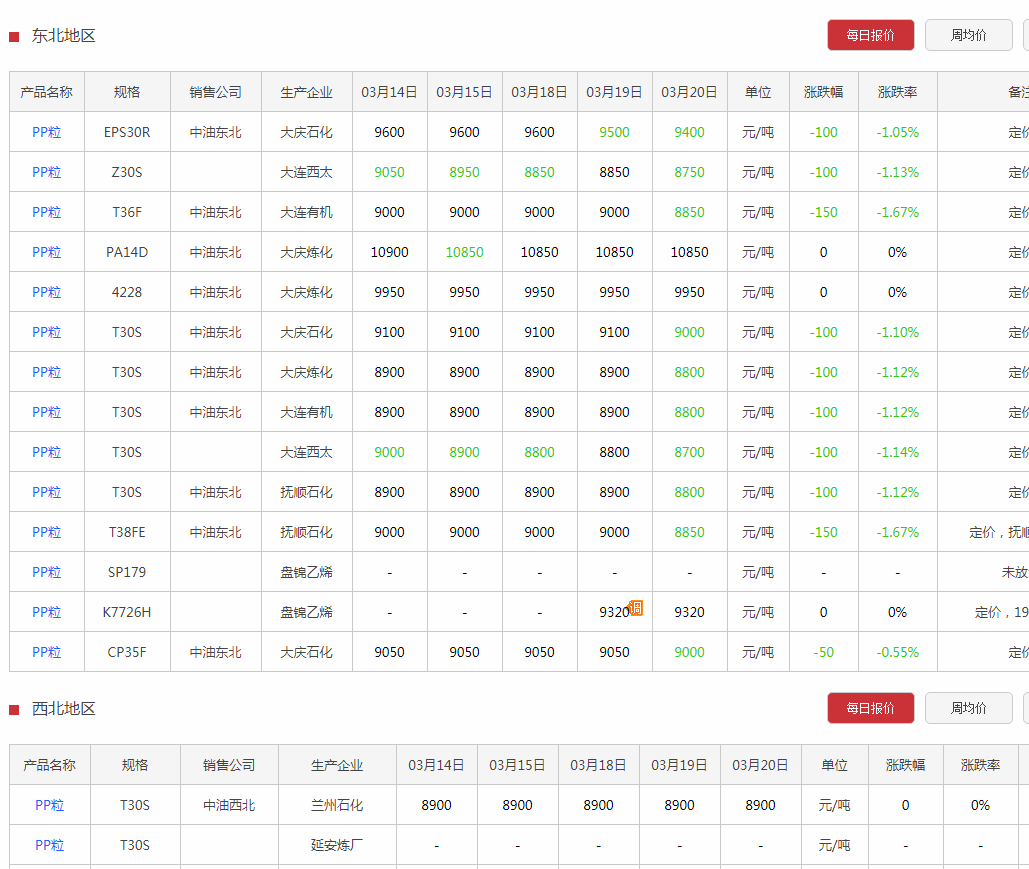Open PP粒 link in 兰州石化 row

point(50,805)
